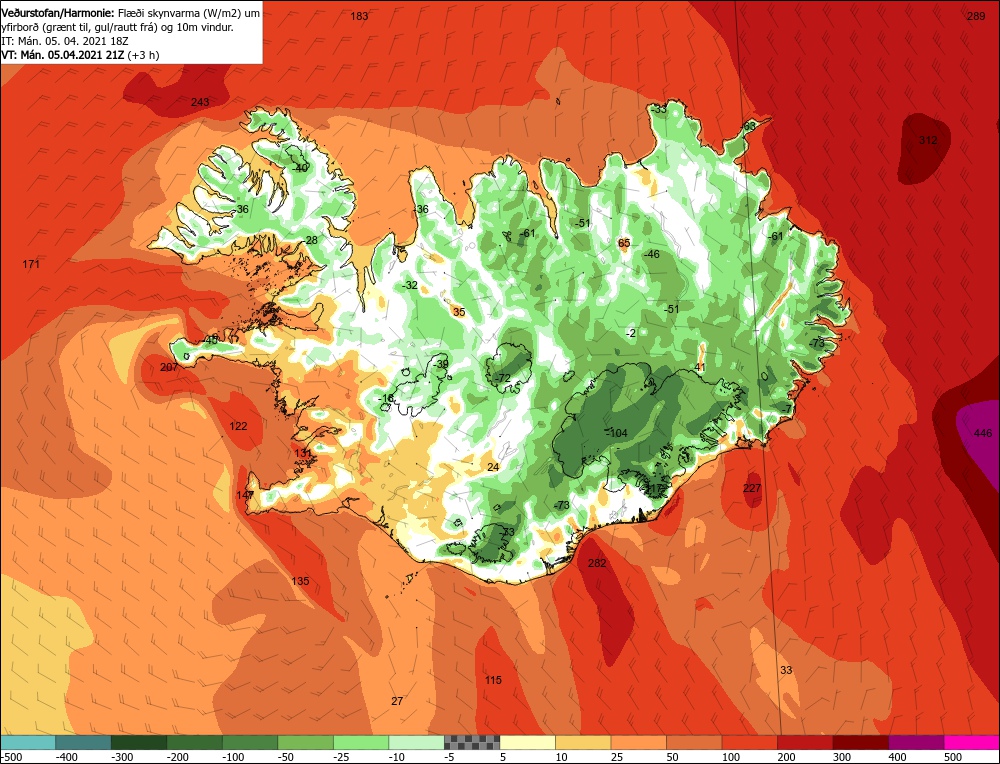Click the 115 value at the bottom of the map
Viewport: 1000px width, 764px height.
click(493, 680)
